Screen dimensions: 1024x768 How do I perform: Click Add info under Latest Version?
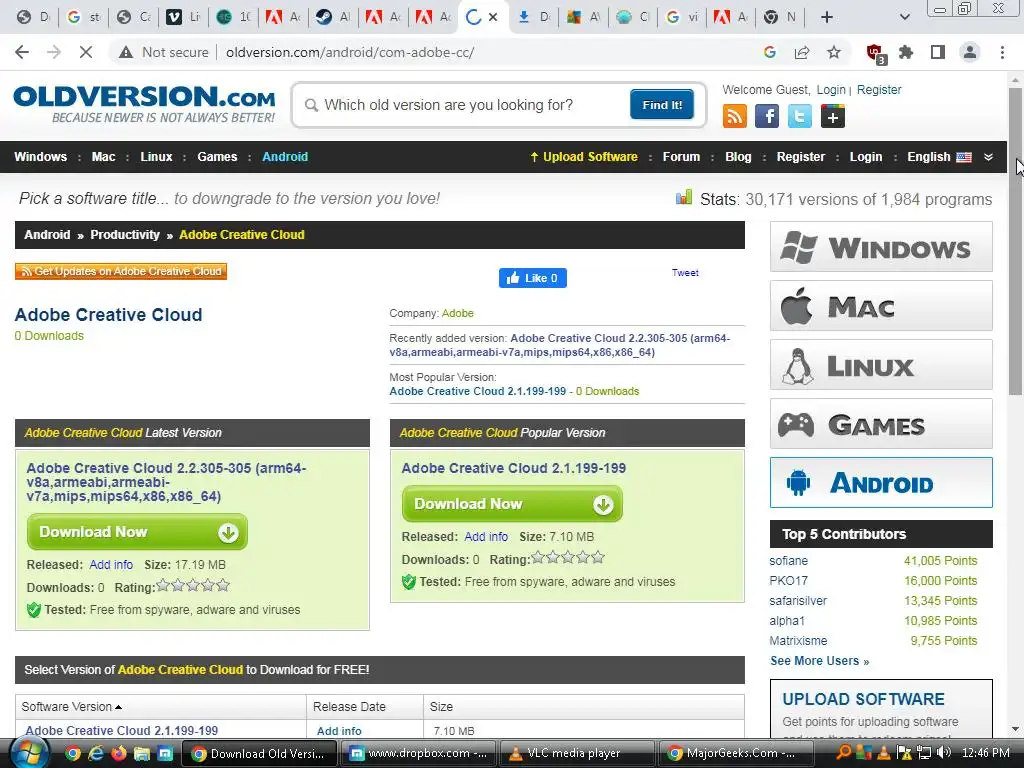pyautogui.click(x=111, y=565)
